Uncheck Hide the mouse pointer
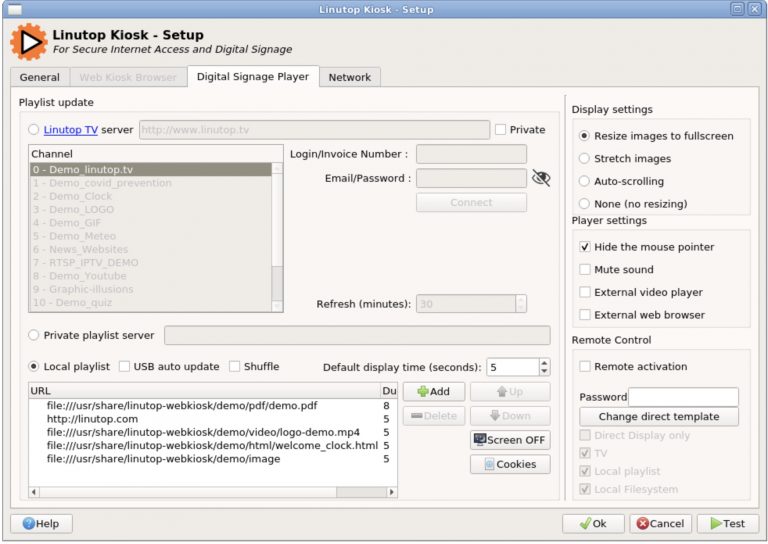The image size is (768, 544). (x=586, y=247)
